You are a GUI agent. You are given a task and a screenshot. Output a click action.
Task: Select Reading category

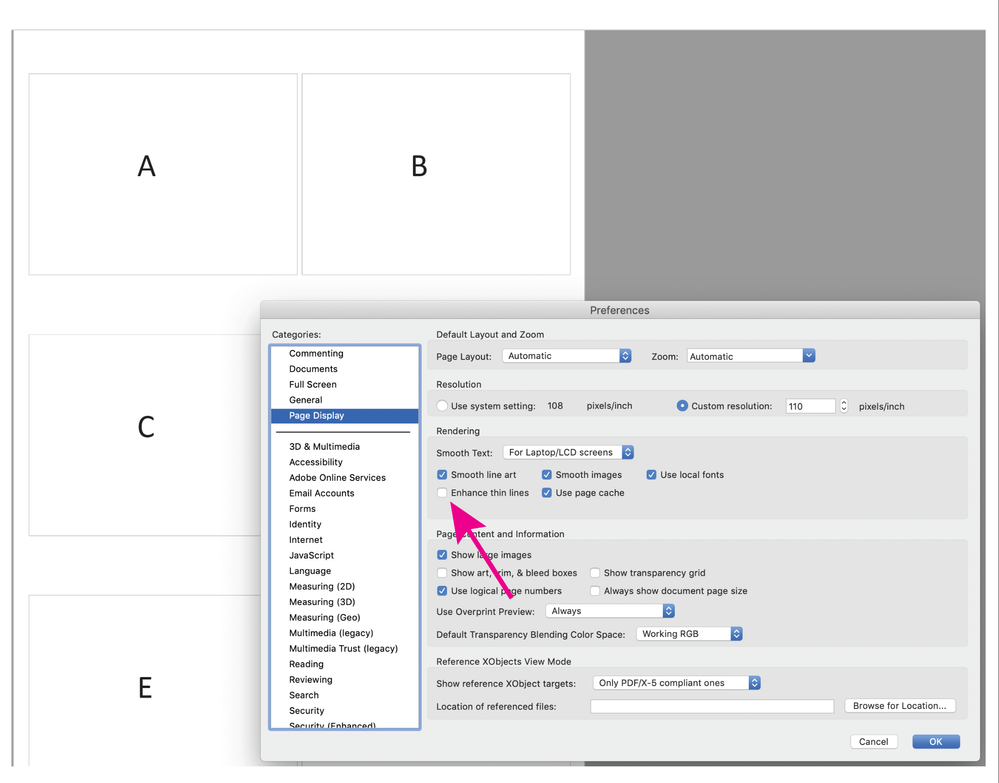pyautogui.click(x=345, y=664)
